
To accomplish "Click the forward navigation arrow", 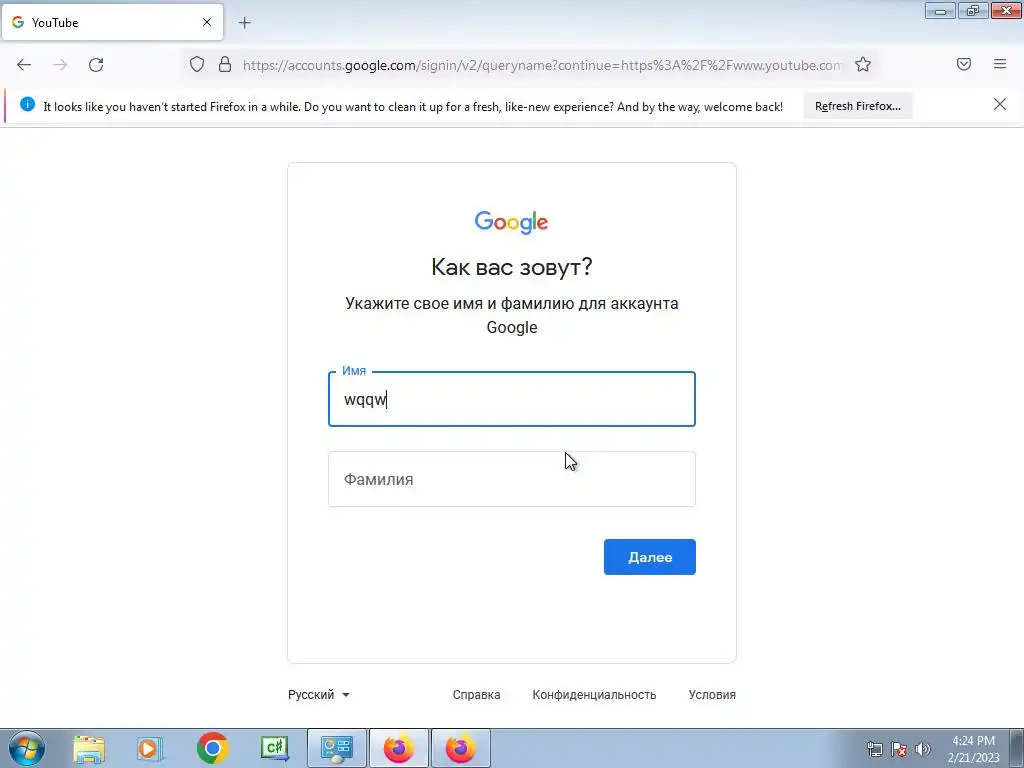I will tap(60, 65).
